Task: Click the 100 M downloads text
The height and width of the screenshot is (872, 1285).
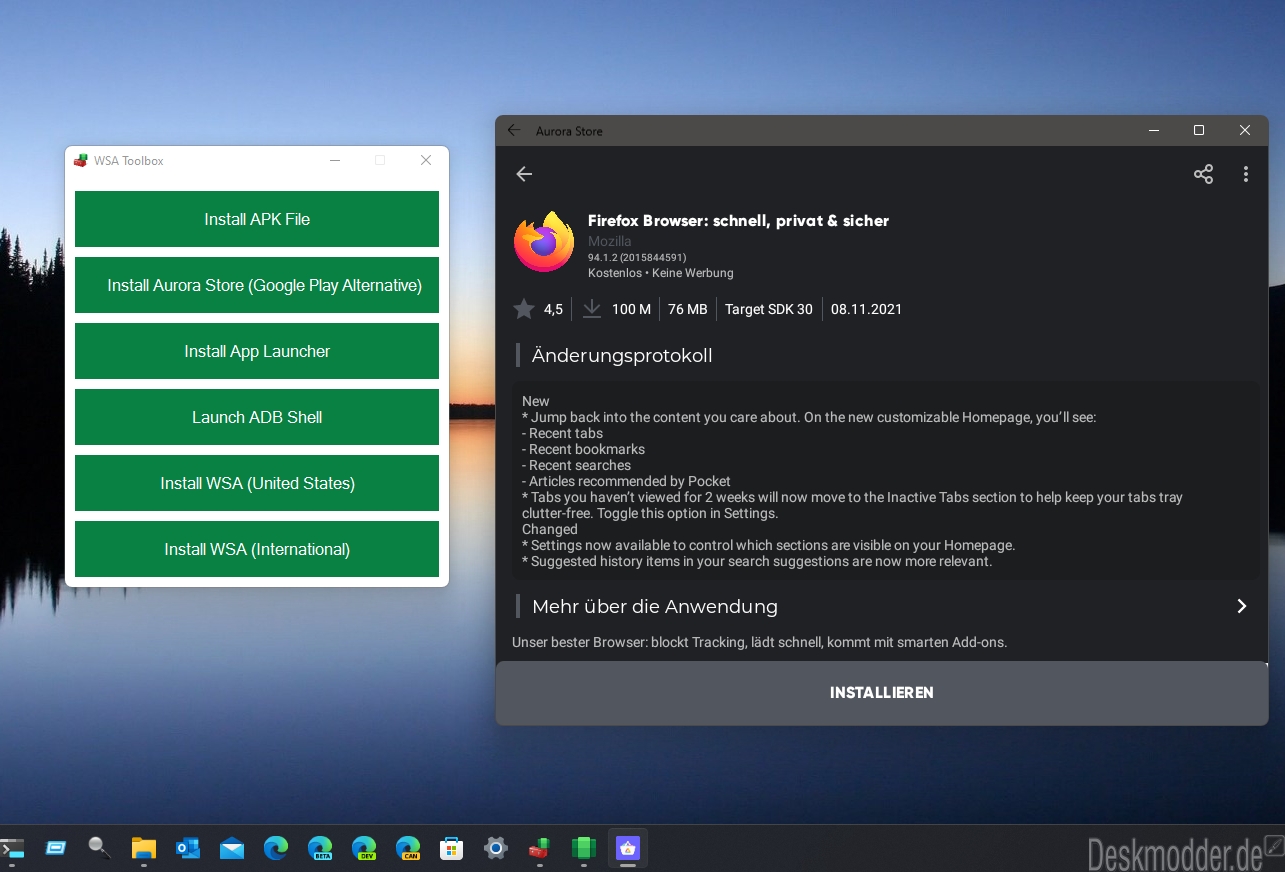Action: point(631,309)
